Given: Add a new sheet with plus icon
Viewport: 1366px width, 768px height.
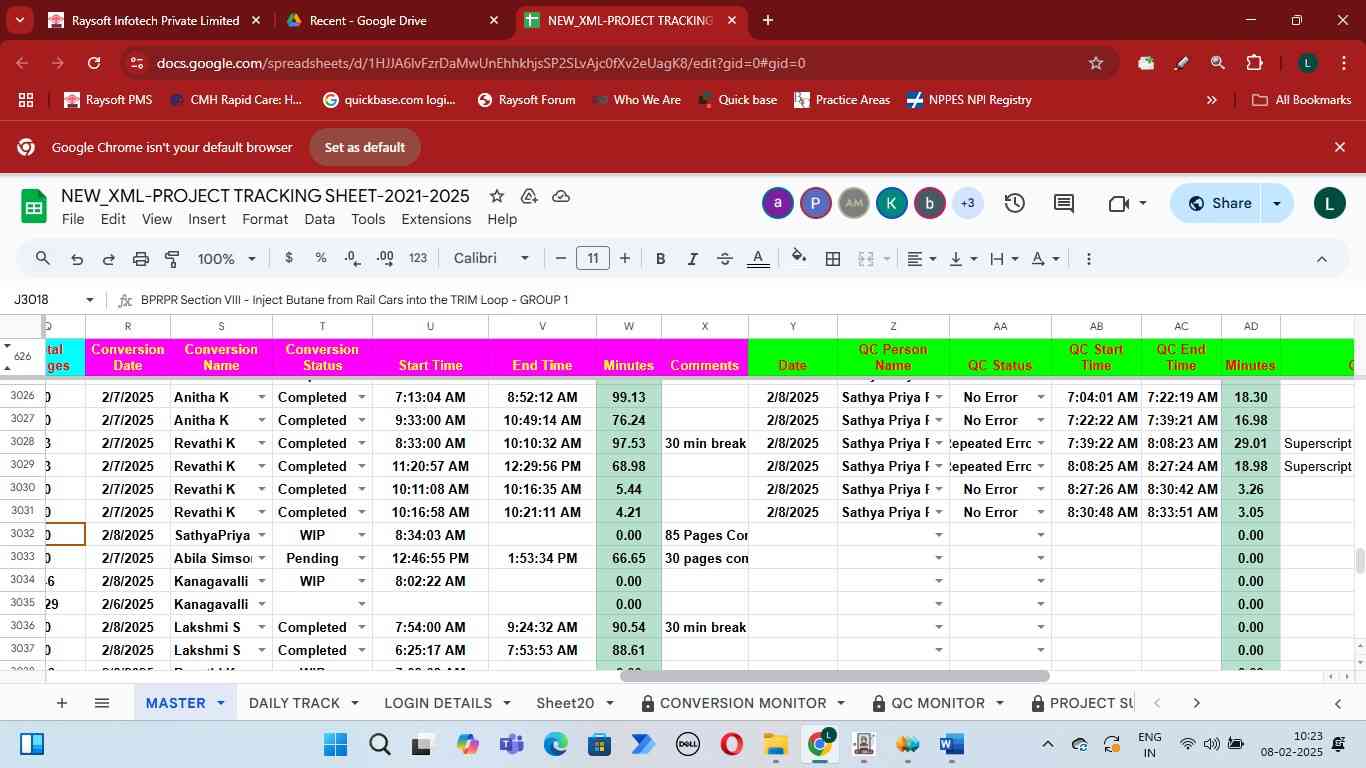Looking at the screenshot, I should tap(62, 703).
